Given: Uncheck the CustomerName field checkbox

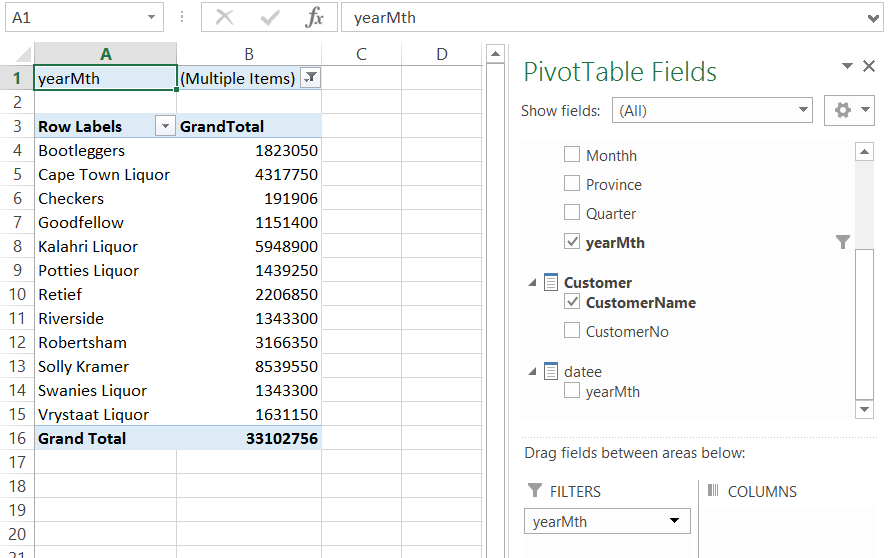Looking at the screenshot, I should [572, 302].
